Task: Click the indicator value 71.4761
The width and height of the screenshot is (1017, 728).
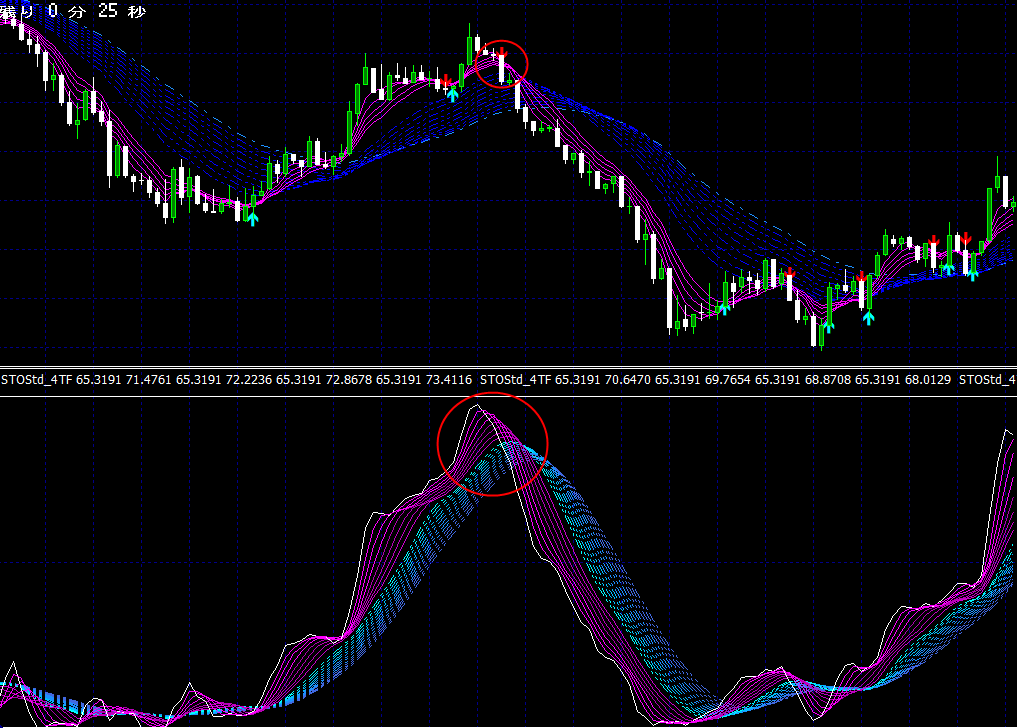Action: pyautogui.click(x=149, y=380)
